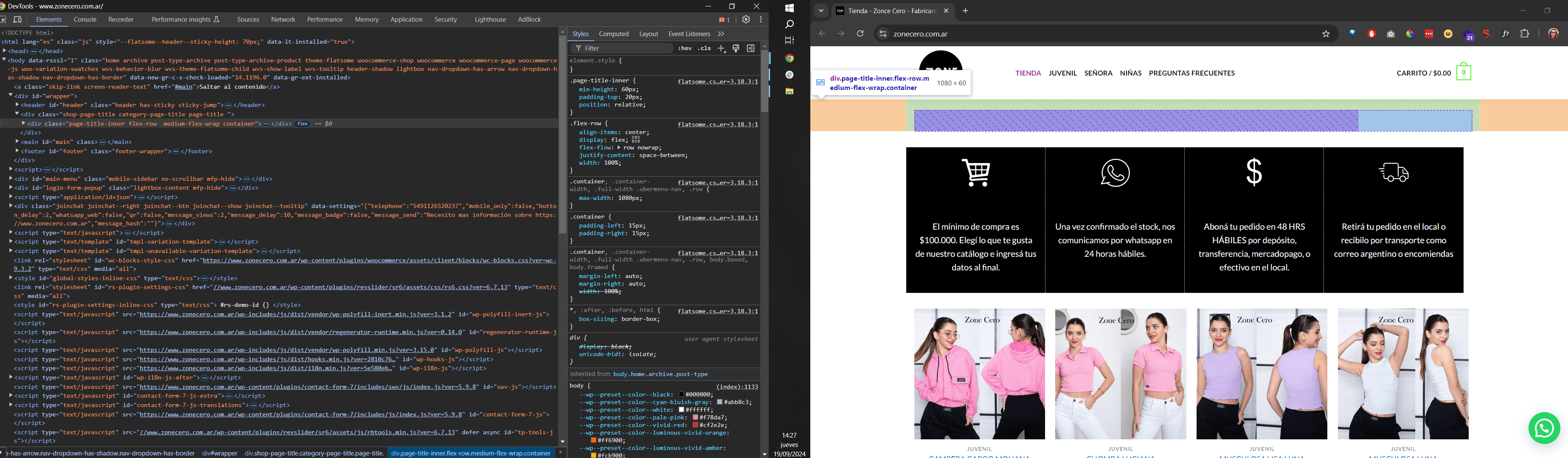Click the #main href in the skip-link anchor

click(183, 87)
